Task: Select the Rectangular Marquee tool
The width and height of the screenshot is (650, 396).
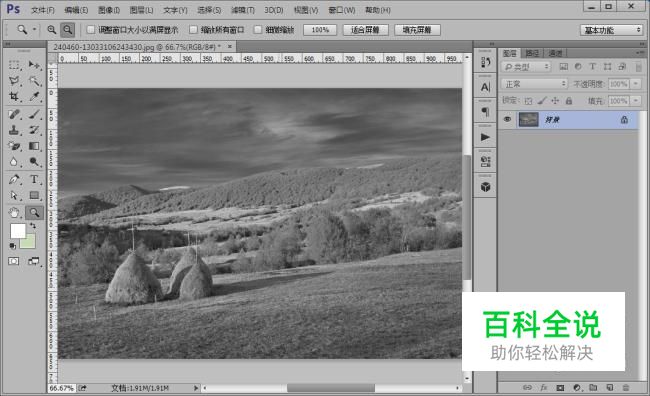Action: point(14,65)
